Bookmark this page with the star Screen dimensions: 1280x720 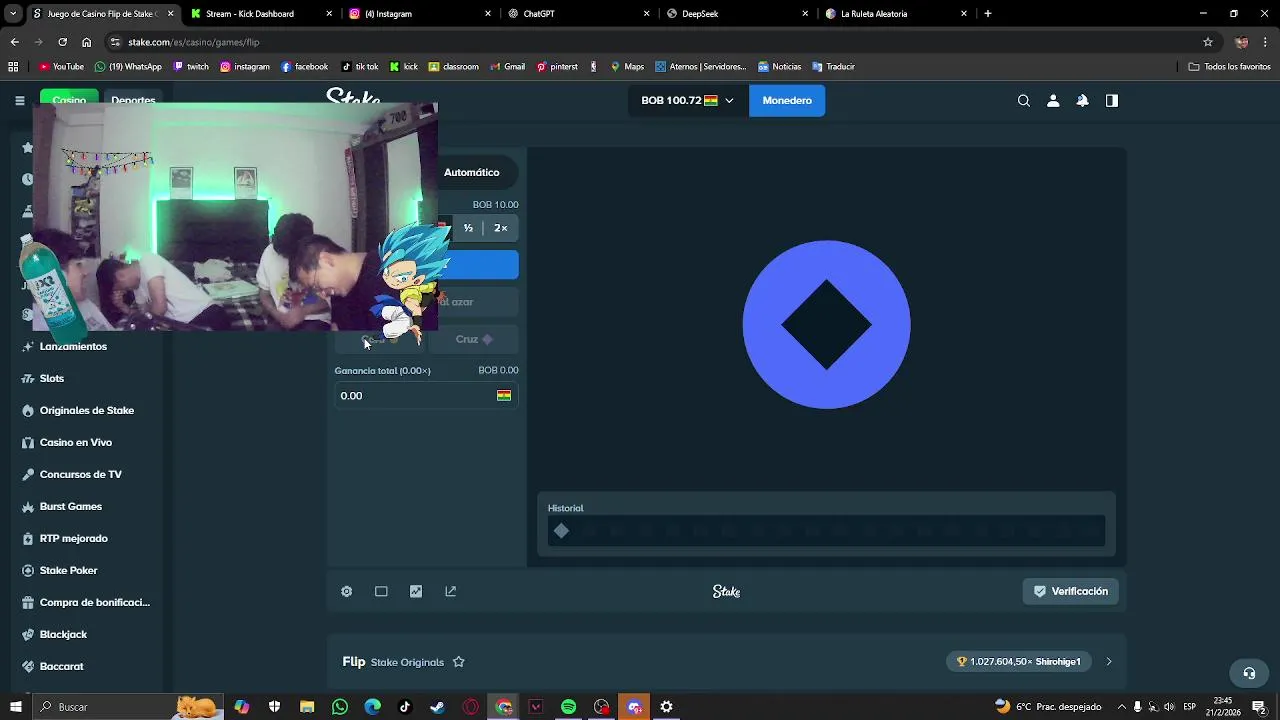coord(1208,42)
